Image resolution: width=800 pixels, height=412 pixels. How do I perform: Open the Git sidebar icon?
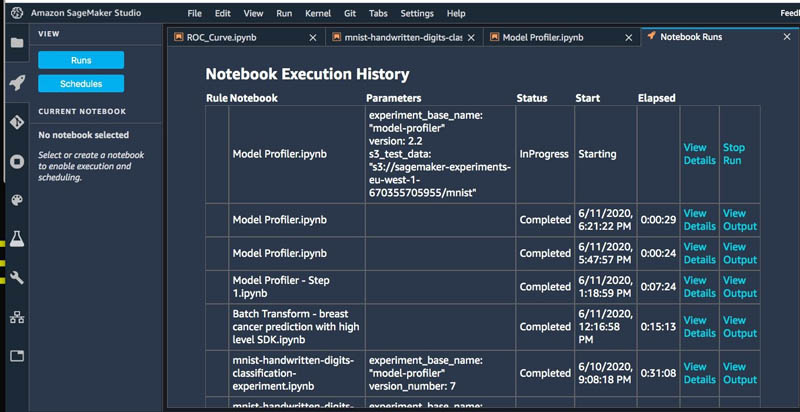point(17,122)
